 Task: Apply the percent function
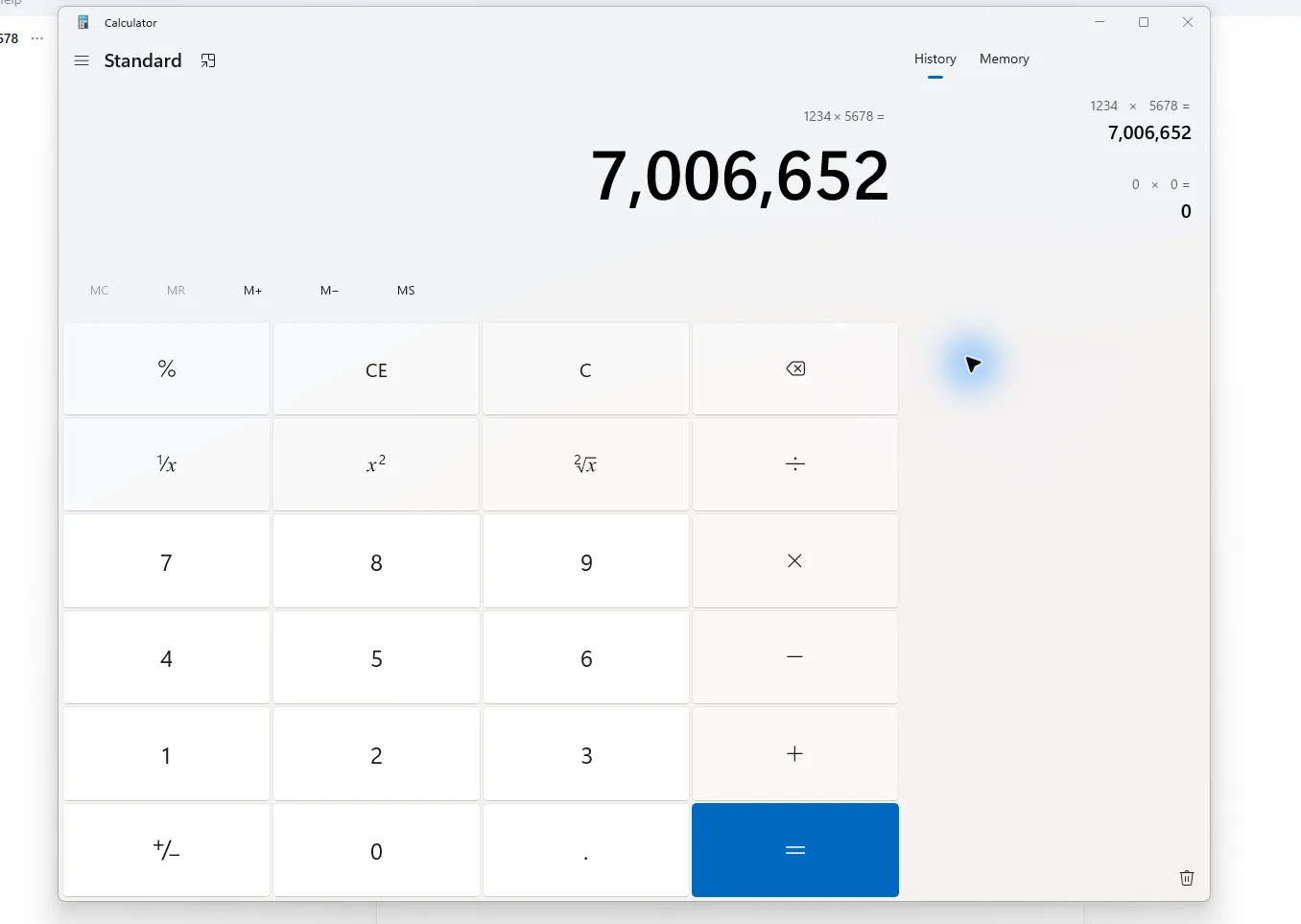(x=167, y=368)
